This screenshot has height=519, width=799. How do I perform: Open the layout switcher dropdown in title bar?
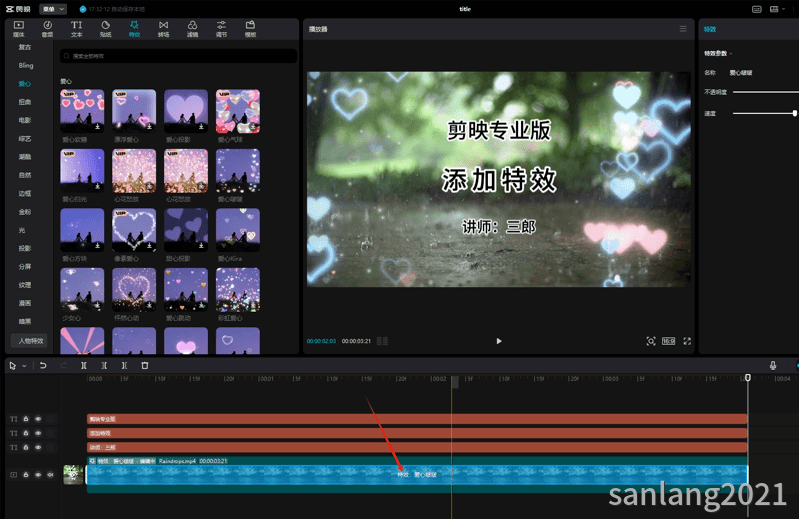[777, 9]
